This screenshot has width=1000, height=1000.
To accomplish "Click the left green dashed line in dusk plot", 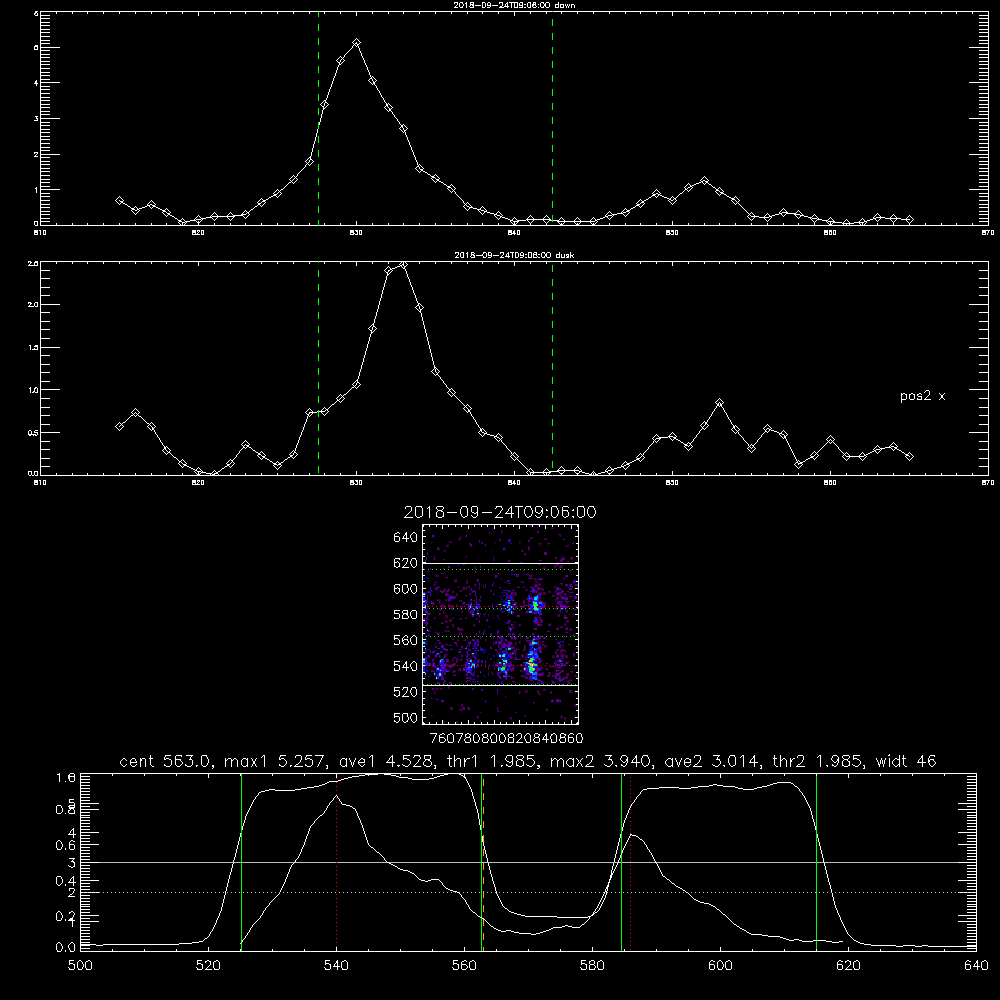I will [318, 368].
